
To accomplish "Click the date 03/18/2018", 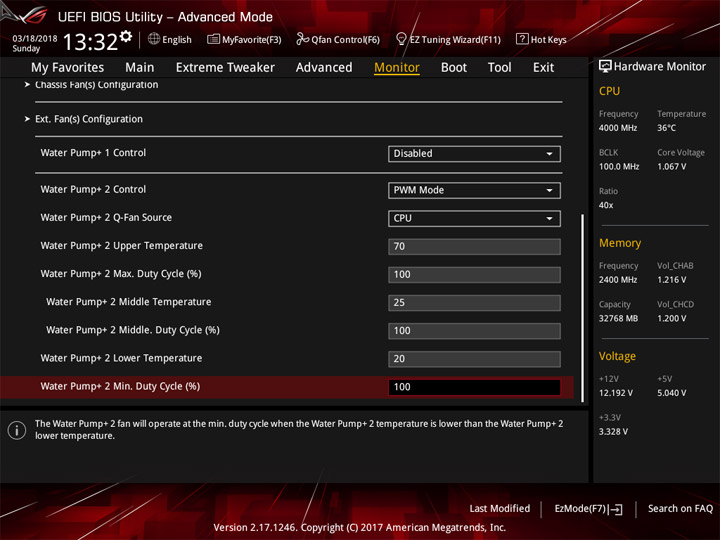I will [x=35, y=39].
